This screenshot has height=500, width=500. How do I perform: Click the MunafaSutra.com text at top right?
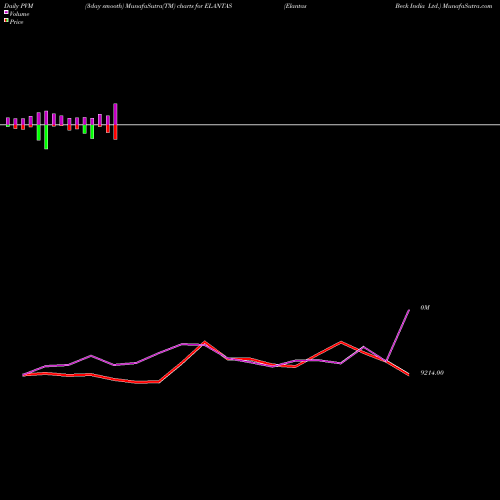(467, 6)
